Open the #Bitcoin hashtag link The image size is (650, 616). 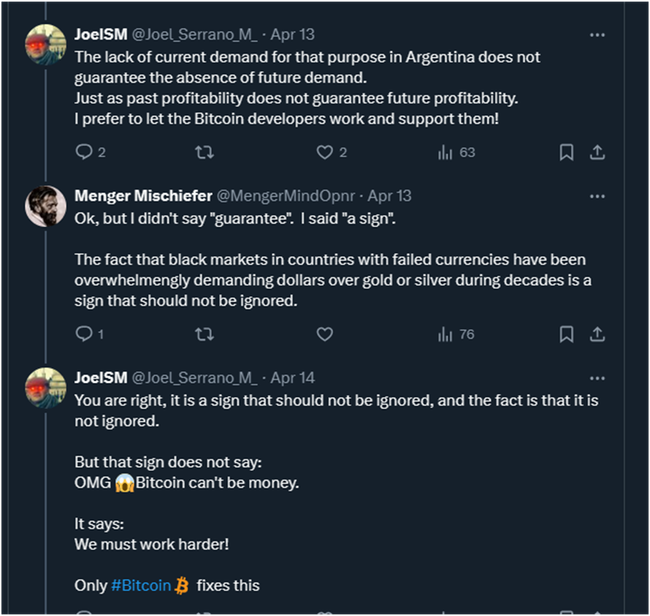pyautogui.click(x=140, y=585)
